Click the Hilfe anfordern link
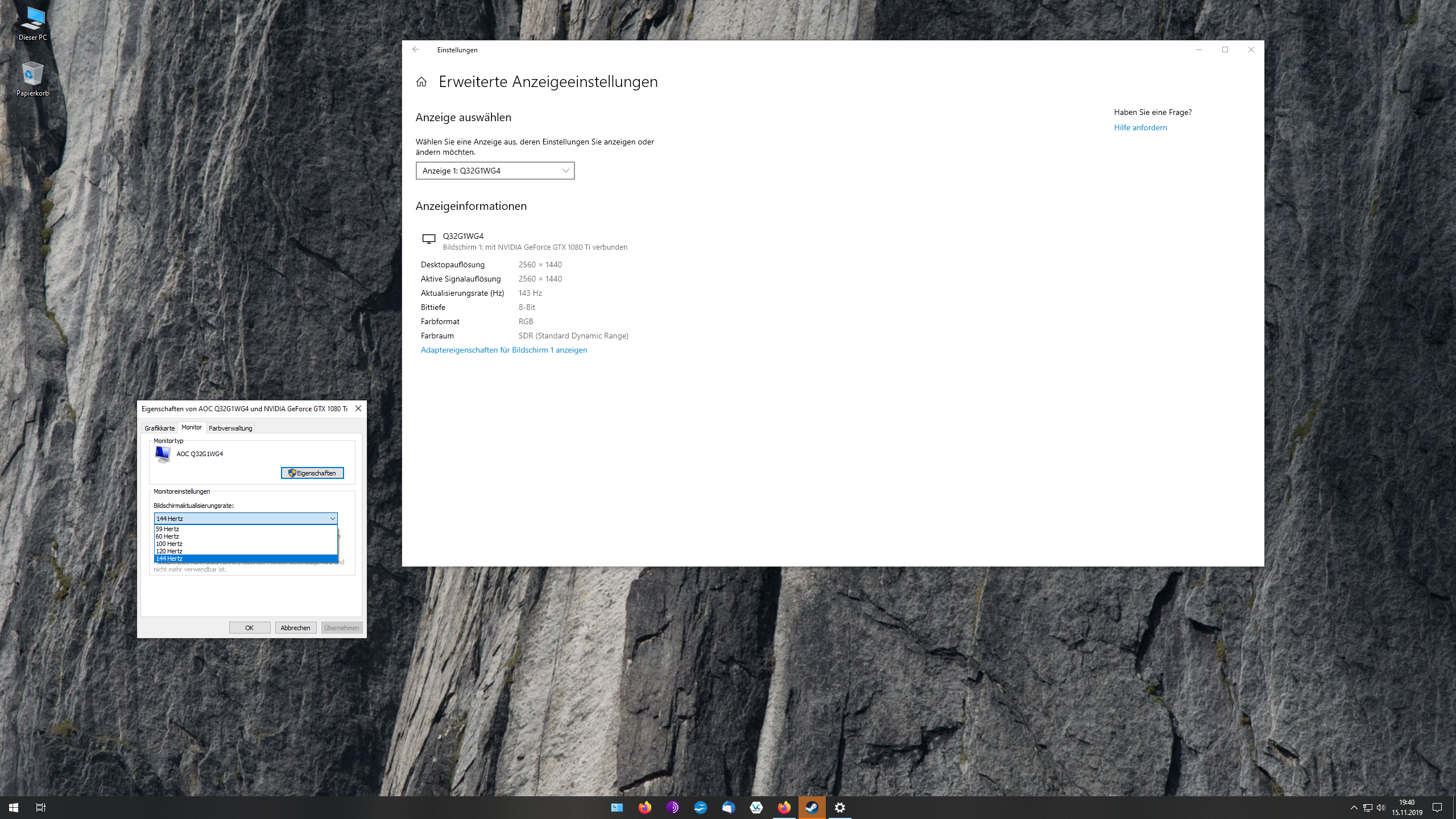Viewport: 1456px width, 819px height. (1140, 127)
